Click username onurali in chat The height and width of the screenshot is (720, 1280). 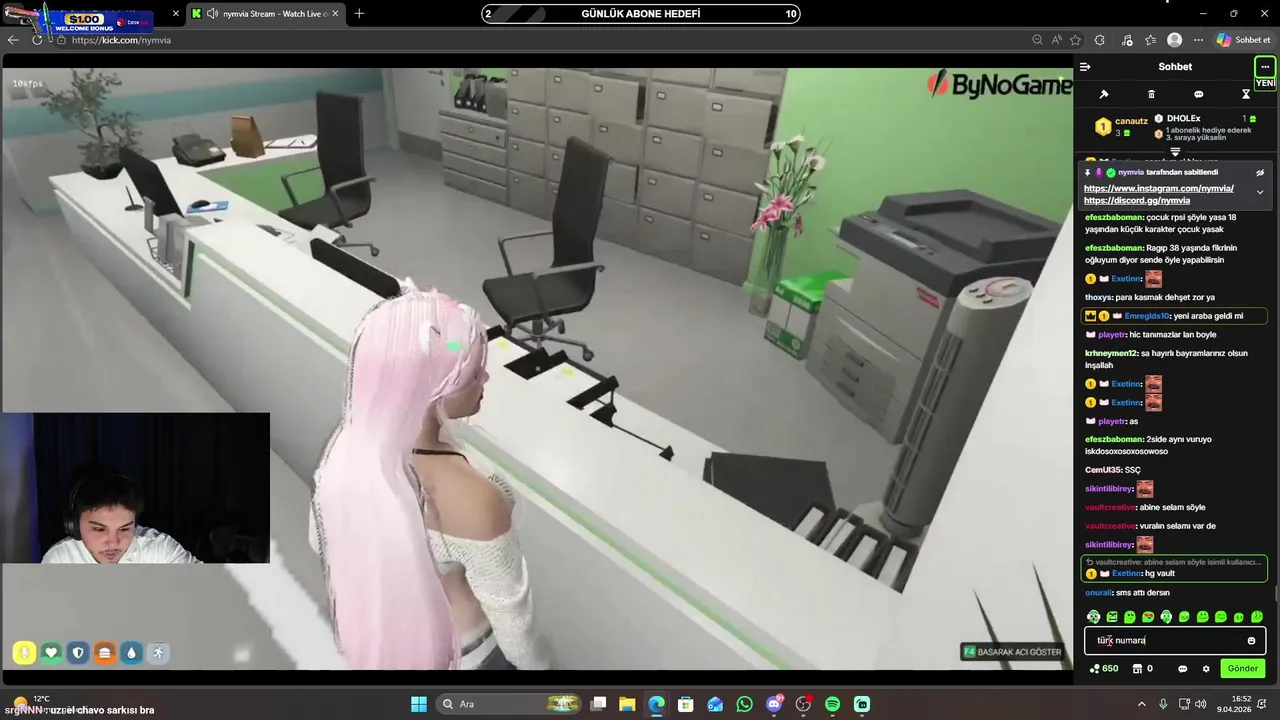coord(1099,593)
